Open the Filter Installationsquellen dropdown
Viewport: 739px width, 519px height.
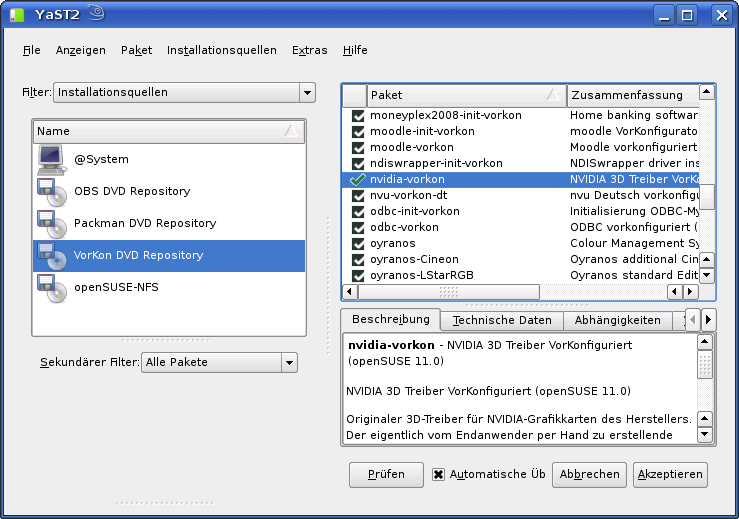click(x=184, y=92)
